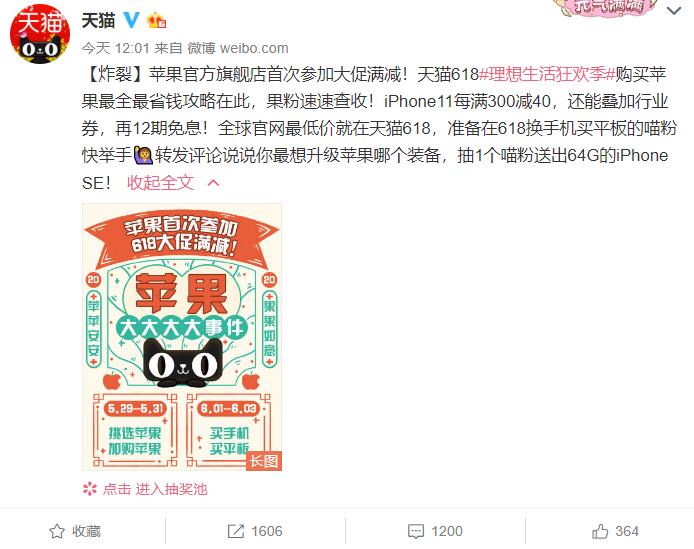Screen dimensions: 694x549
Task: Click the 天猫 account name
Action: pos(98,20)
